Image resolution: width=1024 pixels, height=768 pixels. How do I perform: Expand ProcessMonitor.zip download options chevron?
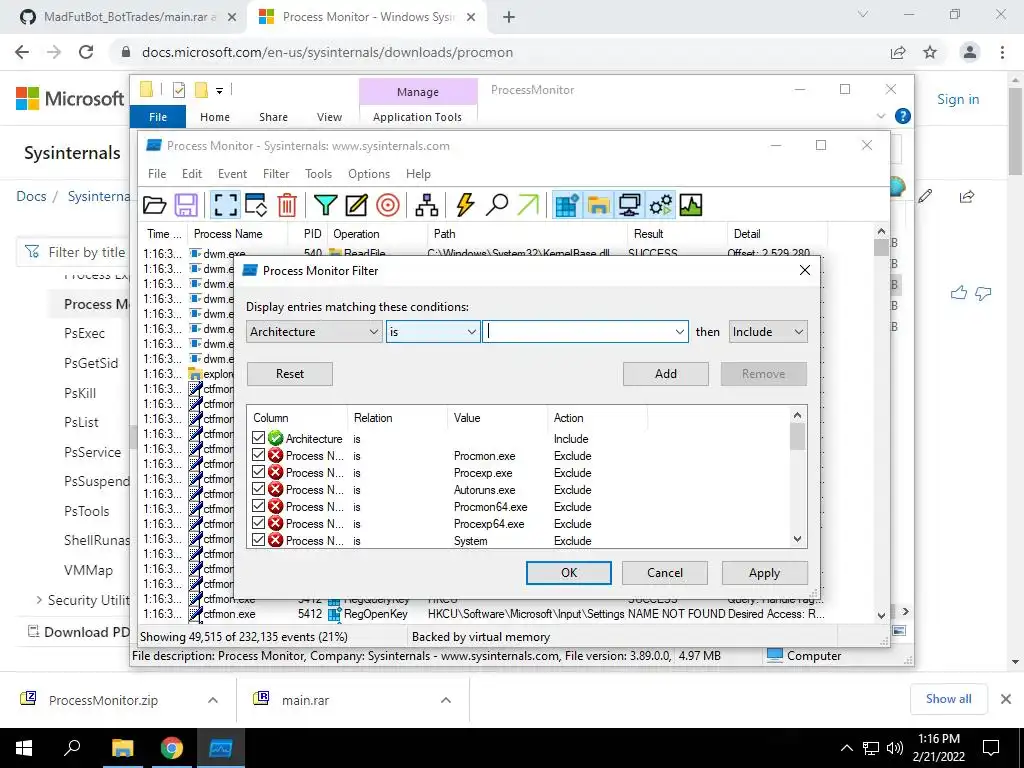click(x=213, y=700)
